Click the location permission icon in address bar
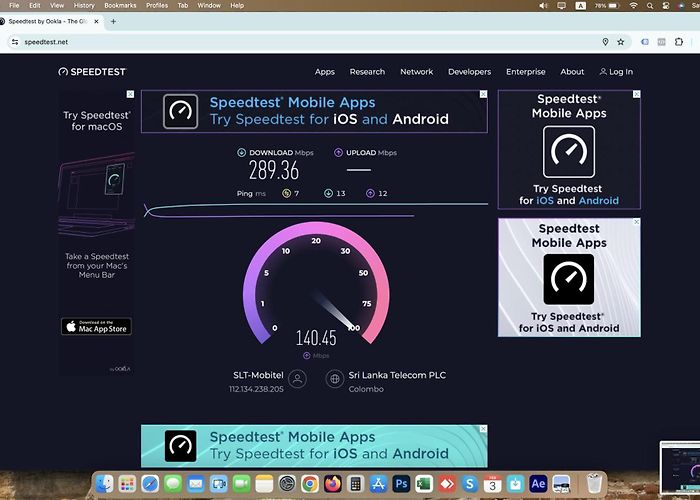The width and height of the screenshot is (700, 500). 605,42
